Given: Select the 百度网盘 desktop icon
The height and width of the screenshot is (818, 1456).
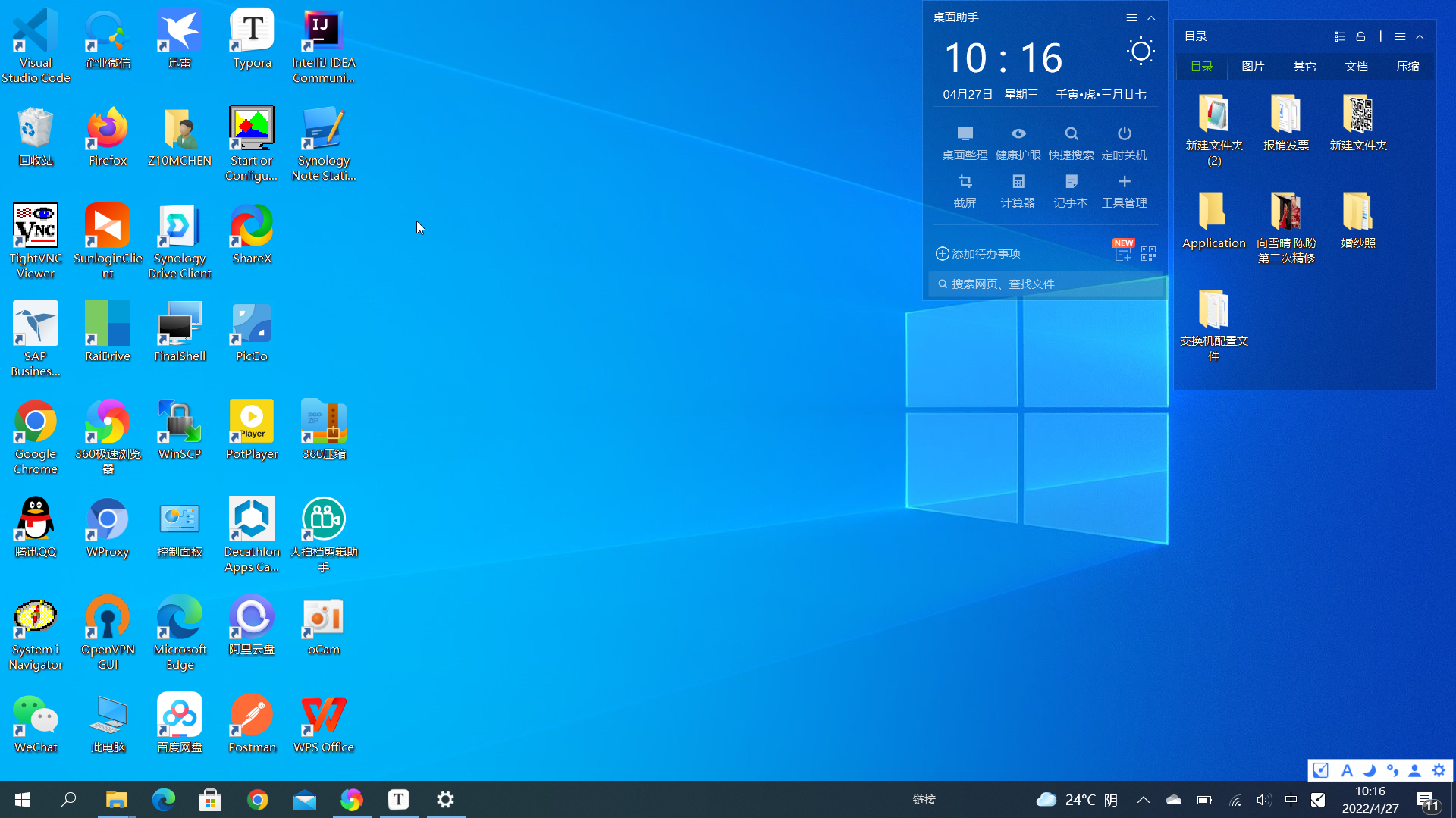Looking at the screenshot, I should pos(180,723).
